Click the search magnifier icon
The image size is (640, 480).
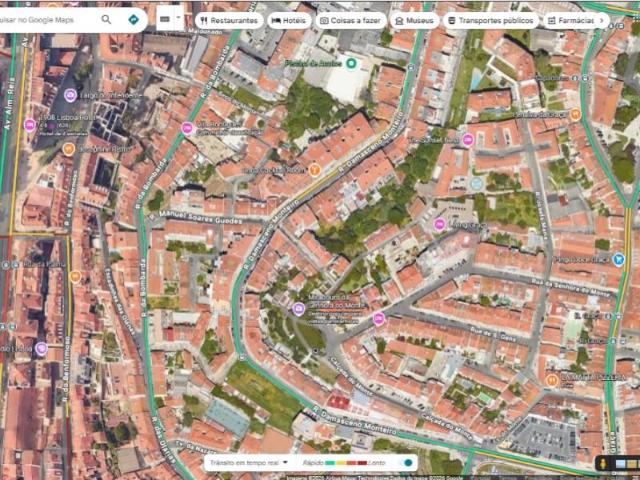[x=106, y=19]
